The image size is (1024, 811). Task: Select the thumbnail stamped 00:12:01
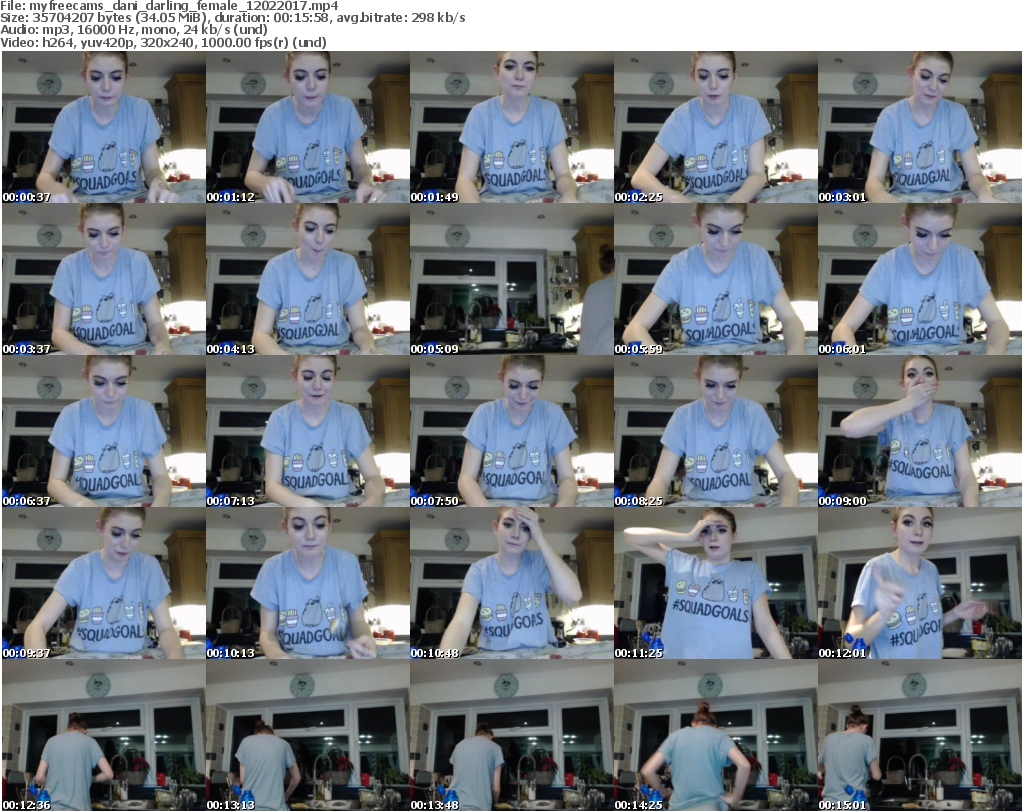click(920, 584)
